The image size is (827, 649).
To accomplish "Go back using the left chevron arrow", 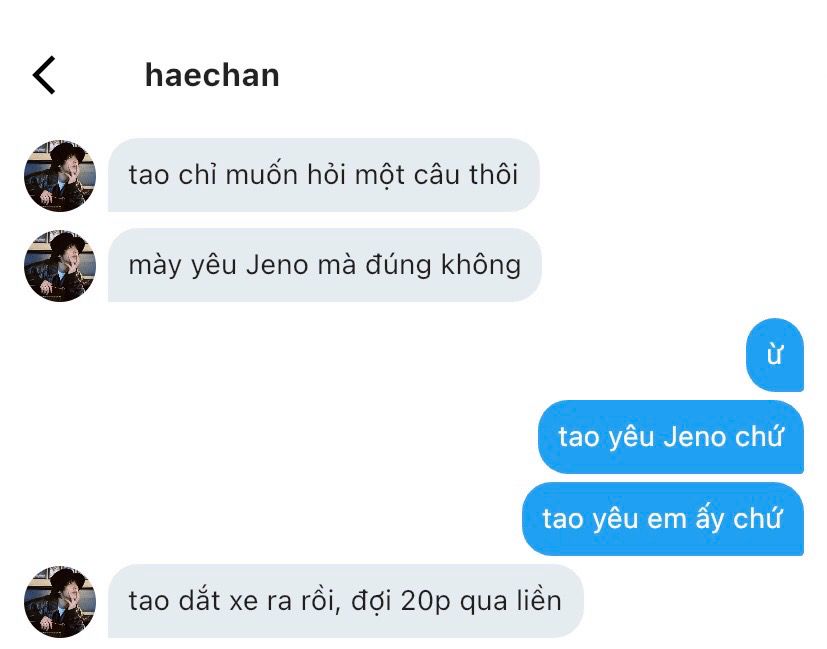I will click(x=44, y=75).
